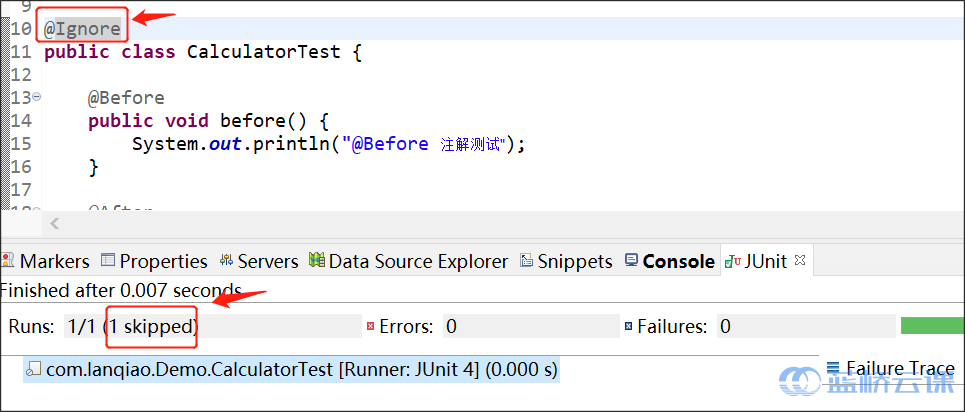Select the com.lanqiao.Demo.CalculatorTest result entry
965x412 pixels.
292,370
